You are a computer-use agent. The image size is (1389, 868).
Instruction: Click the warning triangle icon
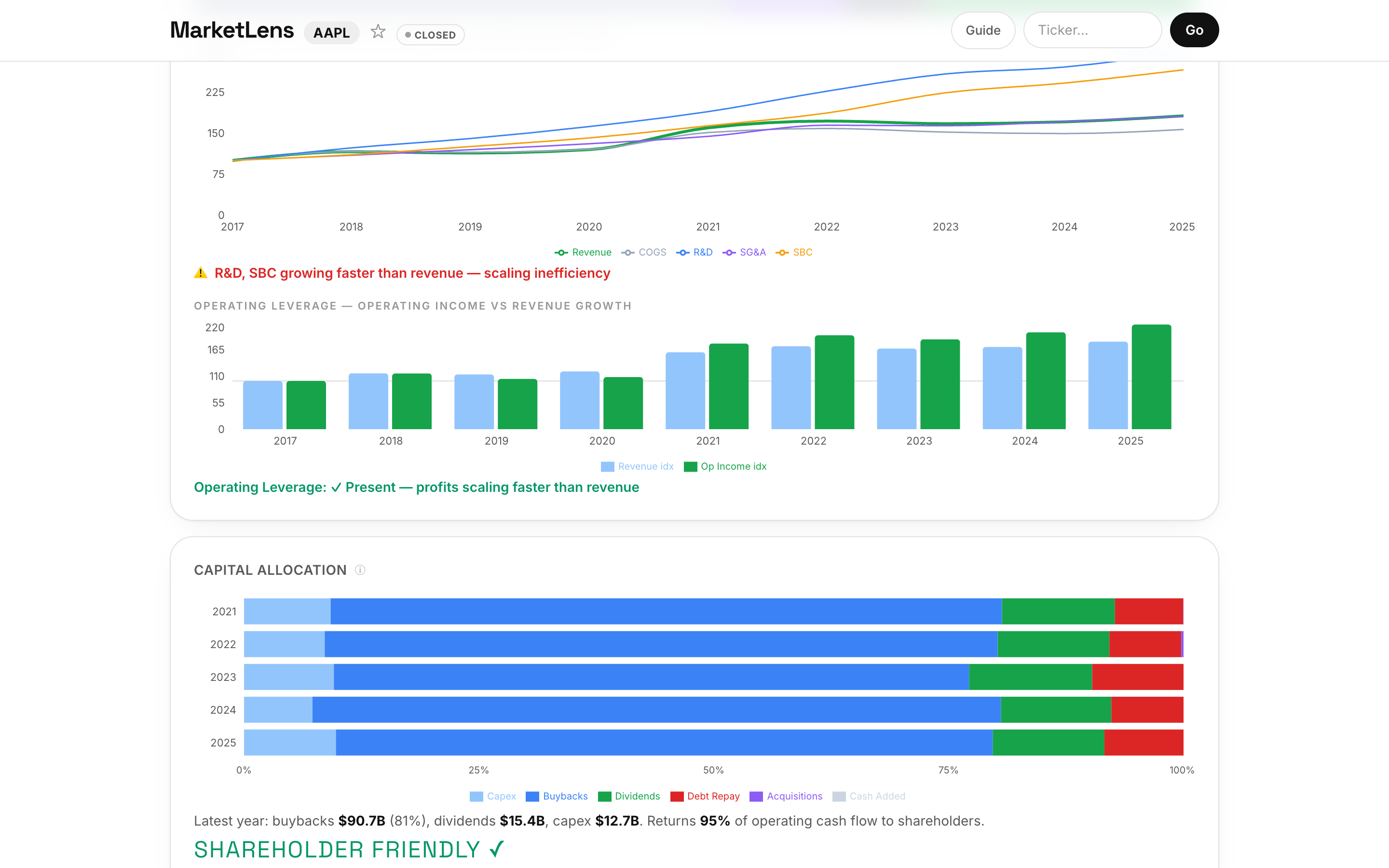pyautogui.click(x=200, y=273)
